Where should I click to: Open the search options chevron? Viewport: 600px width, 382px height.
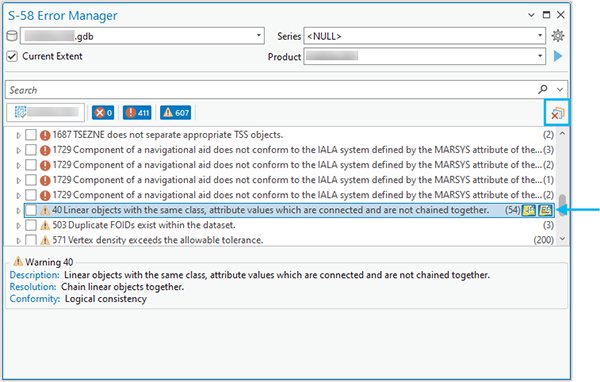coord(560,90)
